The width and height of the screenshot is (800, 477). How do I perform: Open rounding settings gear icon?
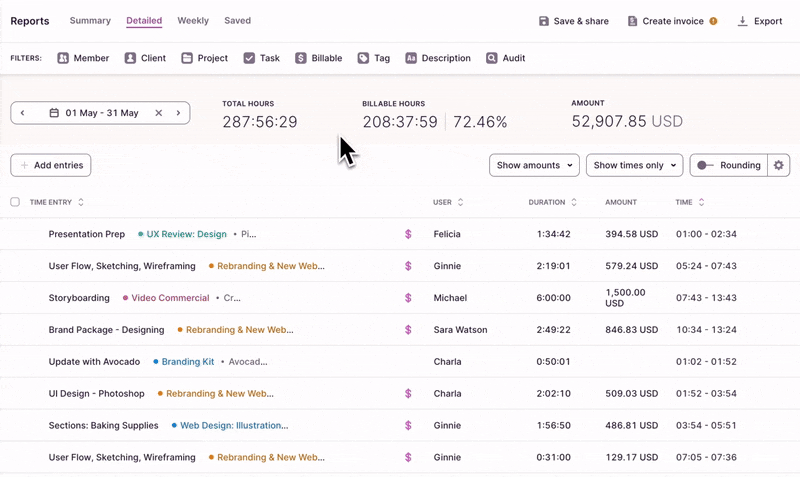pyautogui.click(x=779, y=165)
